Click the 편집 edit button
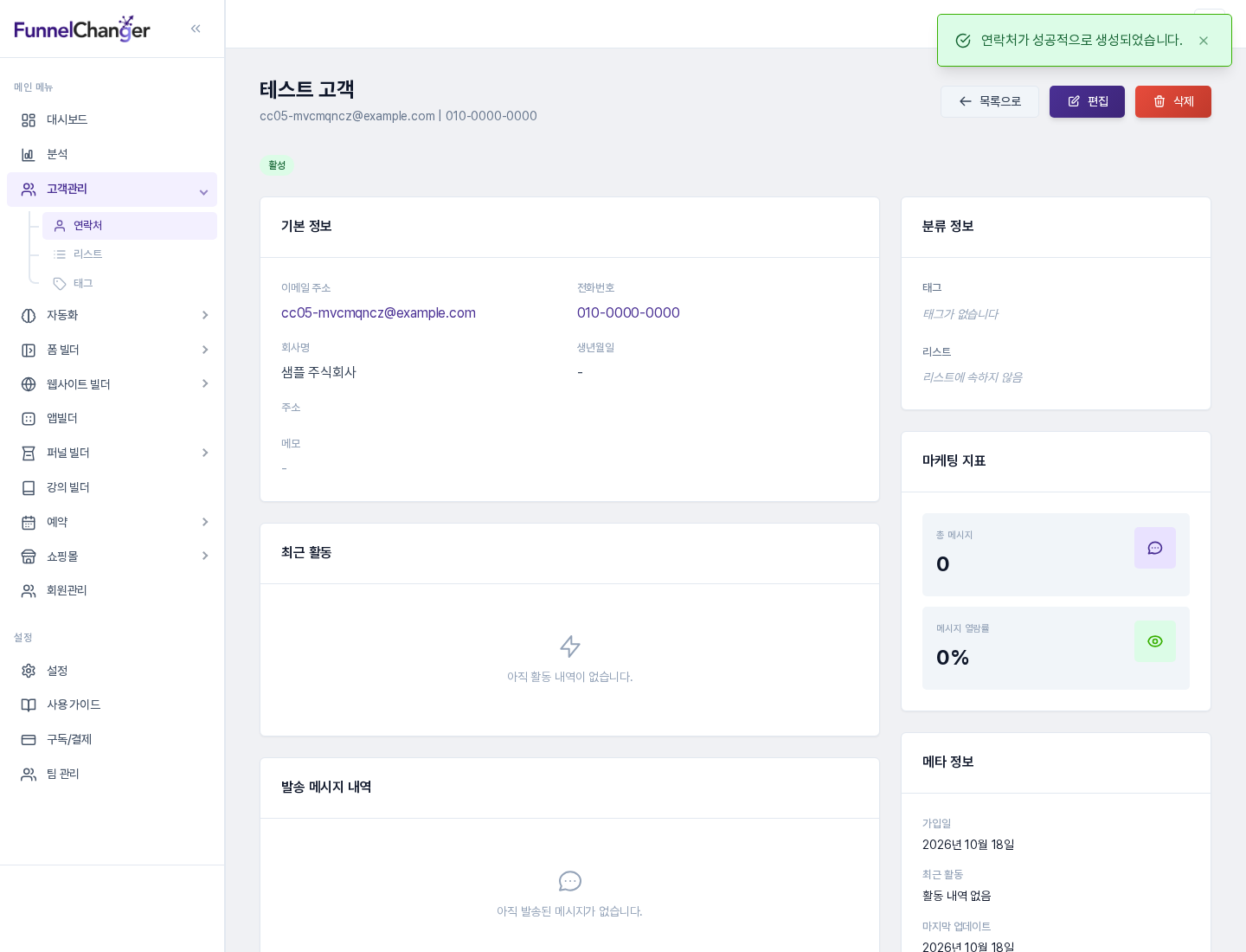Viewport: 1246px width, 952px height. coord(1087,102)
